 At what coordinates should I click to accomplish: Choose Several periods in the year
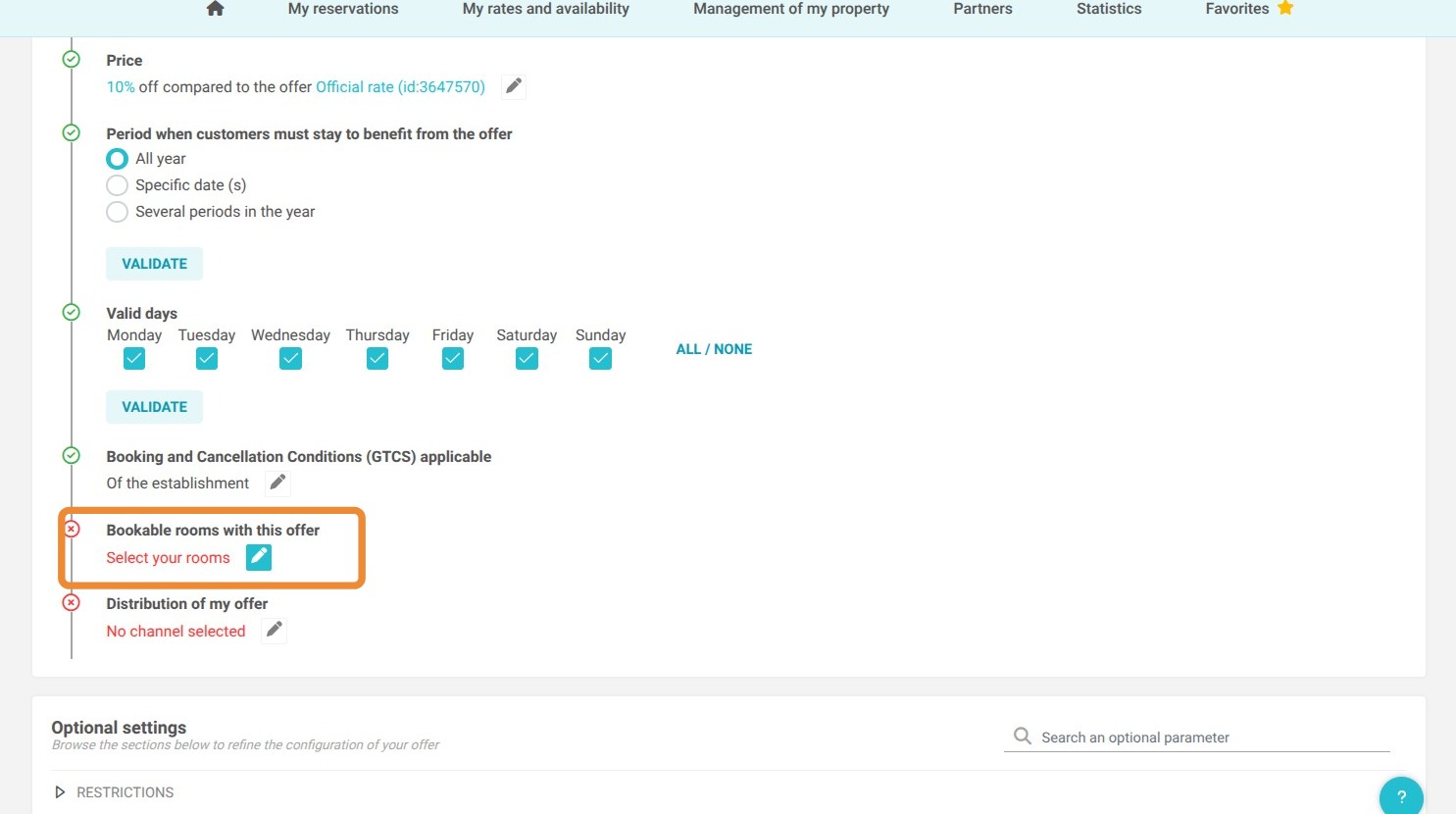pos(117,212)
